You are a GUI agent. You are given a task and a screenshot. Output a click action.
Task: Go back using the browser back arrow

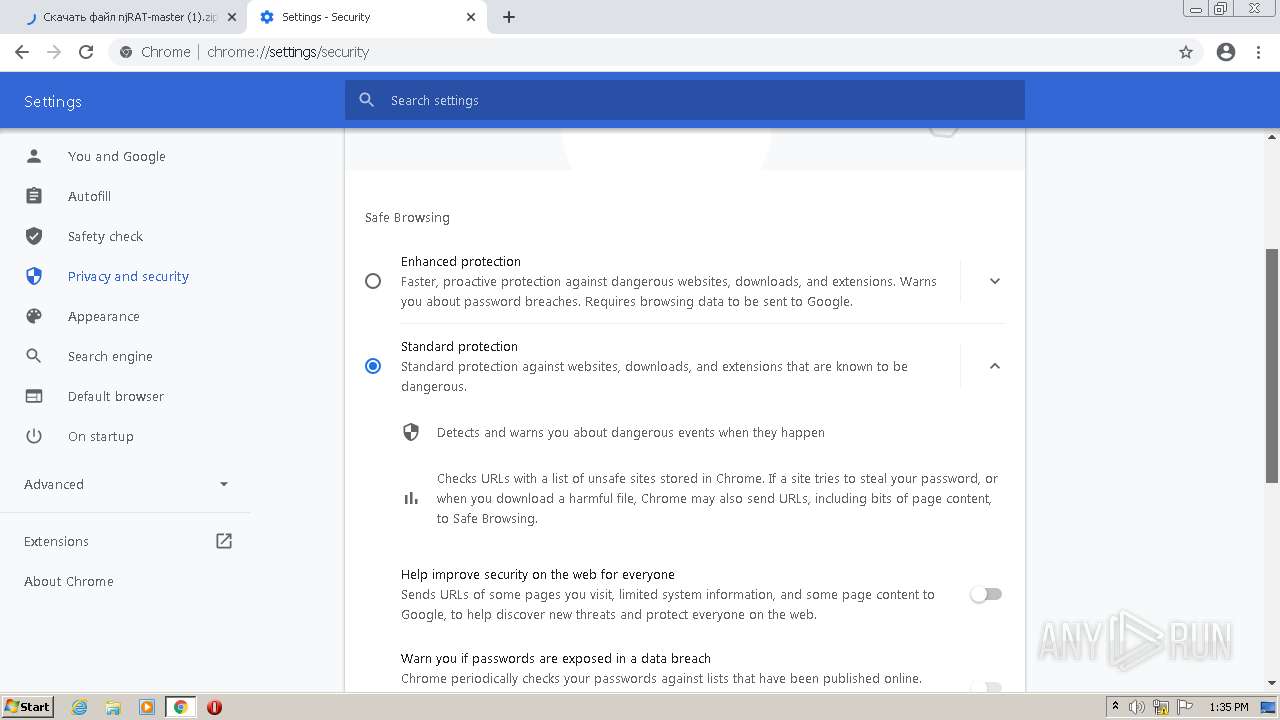click(x=22, y=52)
